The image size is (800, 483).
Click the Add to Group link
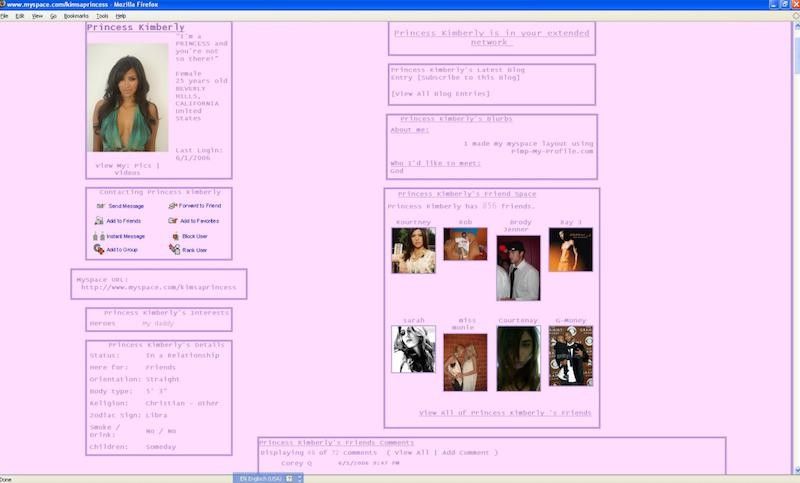click(122, 249)
